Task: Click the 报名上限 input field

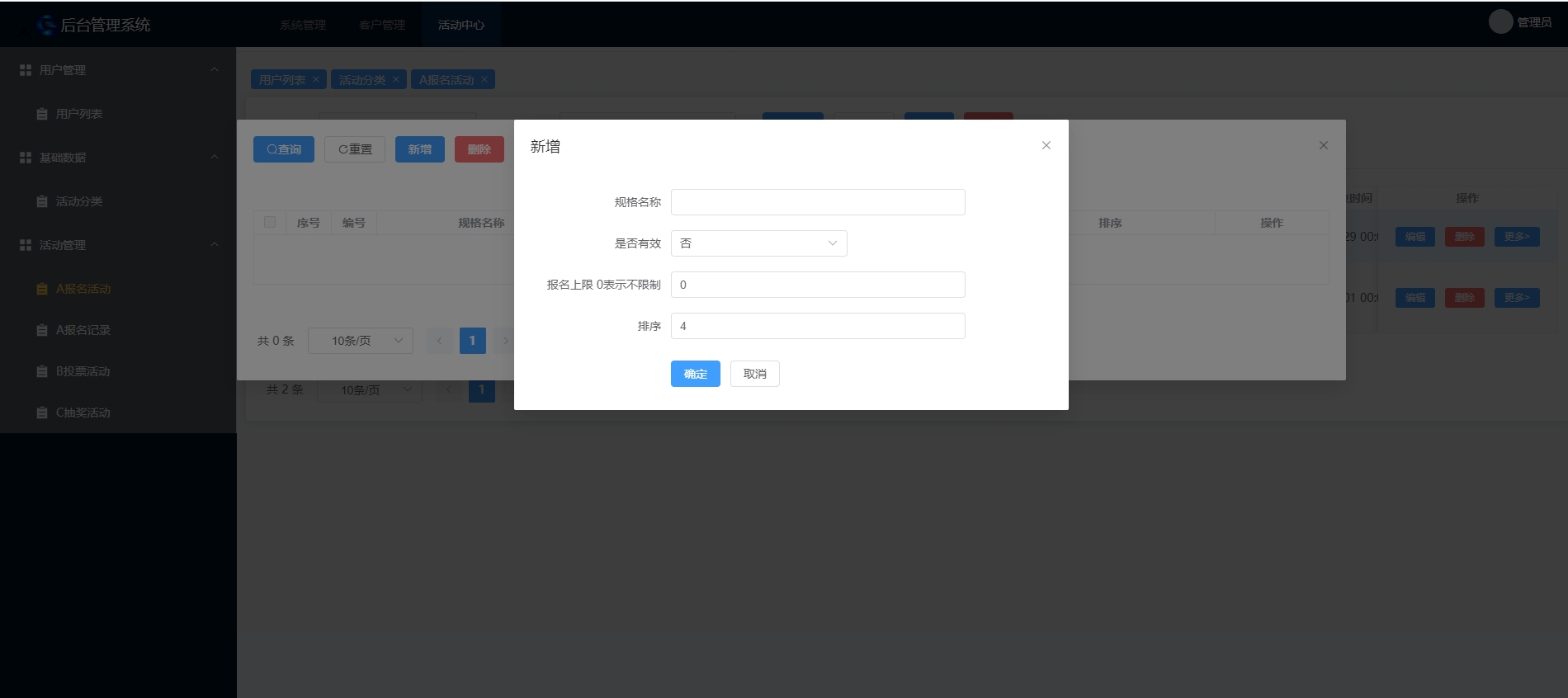Action: 817,285
